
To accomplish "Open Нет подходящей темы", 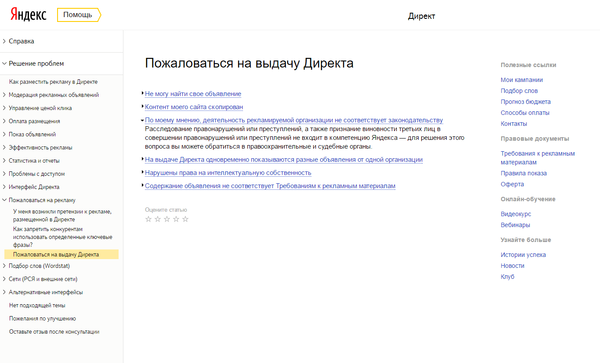I will coord(37,305).
